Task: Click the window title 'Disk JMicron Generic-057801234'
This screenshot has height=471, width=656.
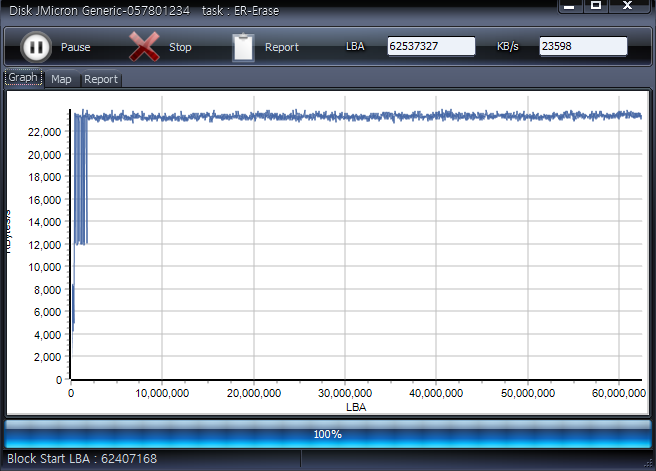Action: coord(99,10)
